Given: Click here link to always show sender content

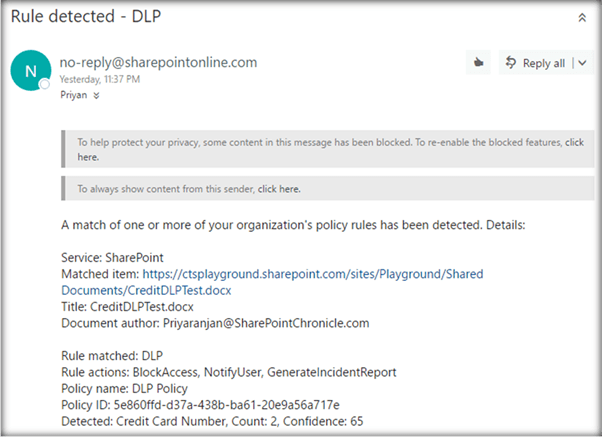Looking at the screenshot, I should (278, 188).
